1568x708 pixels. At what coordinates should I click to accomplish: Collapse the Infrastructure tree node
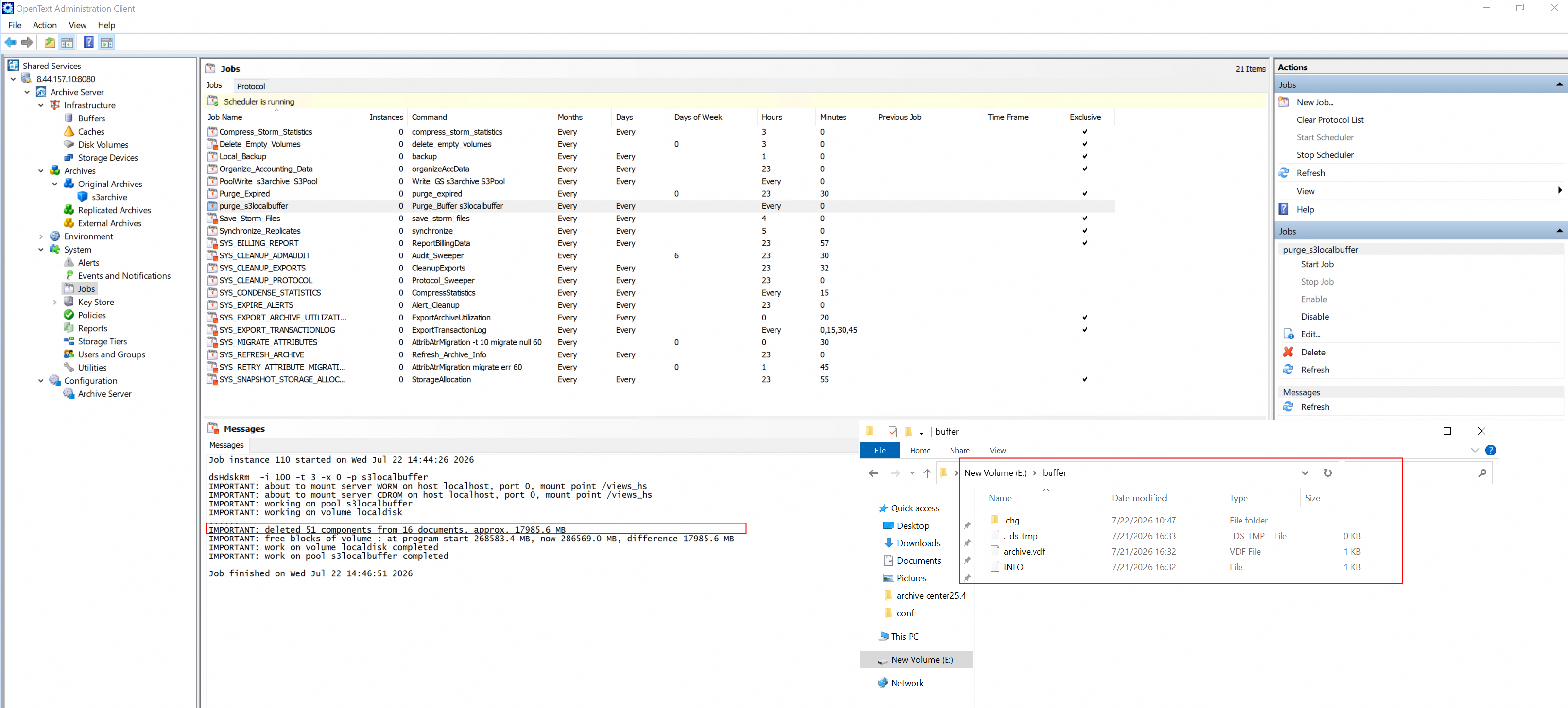tap(41, 105)
